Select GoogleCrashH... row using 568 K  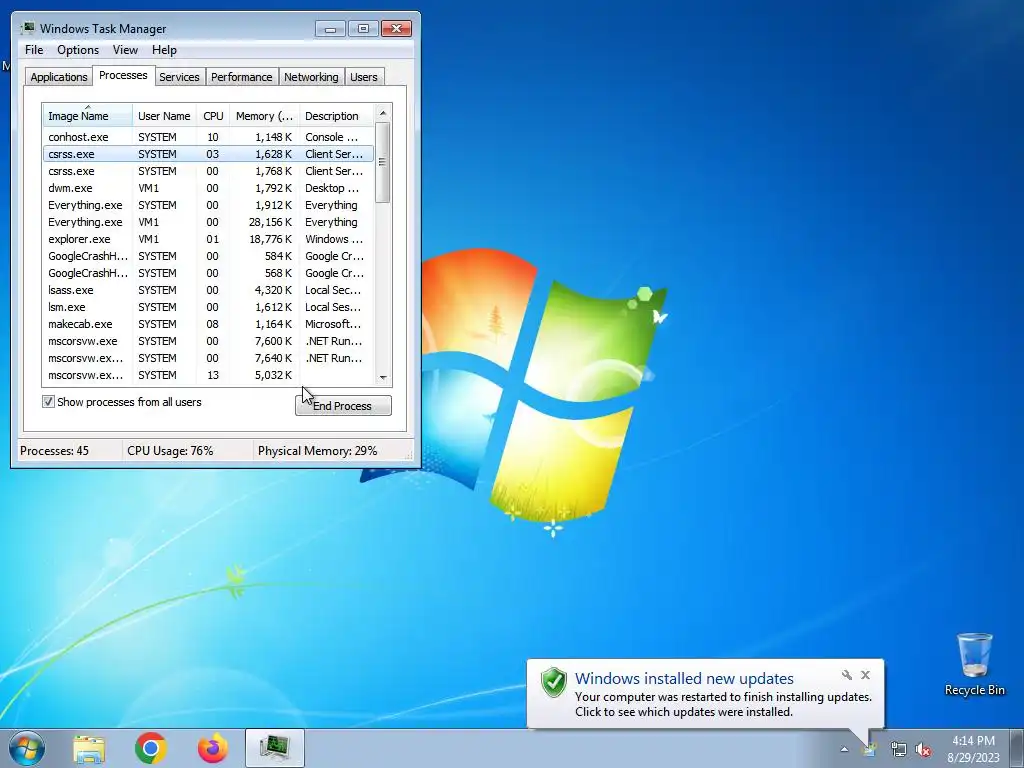point(208,273)
